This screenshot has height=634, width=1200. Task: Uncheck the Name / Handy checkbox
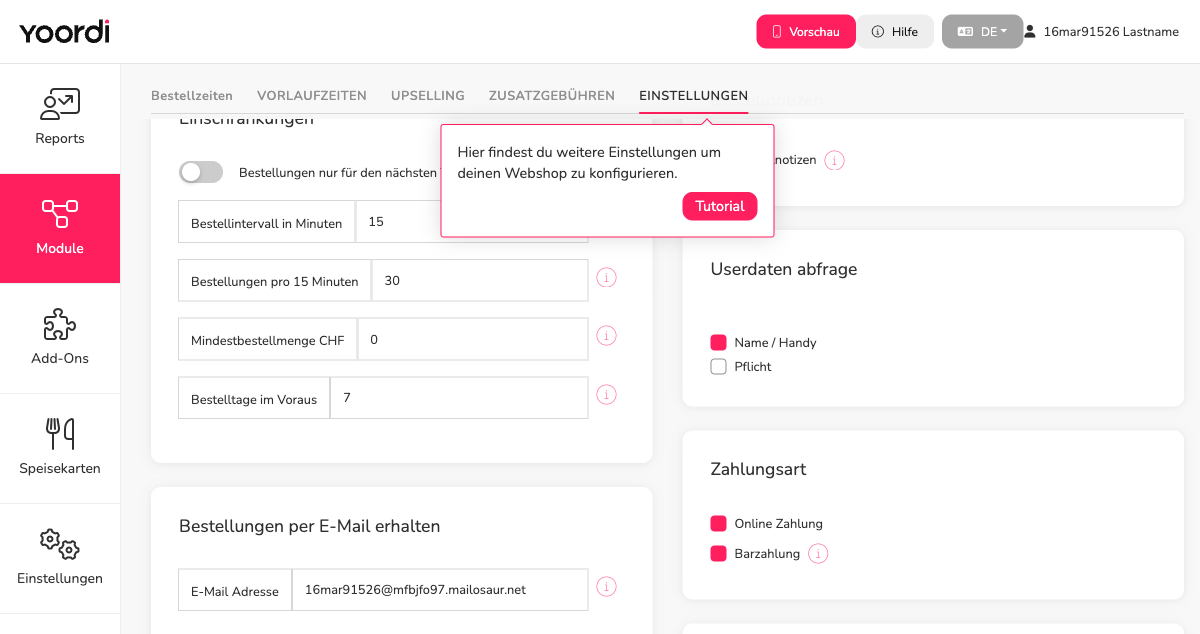718,342
